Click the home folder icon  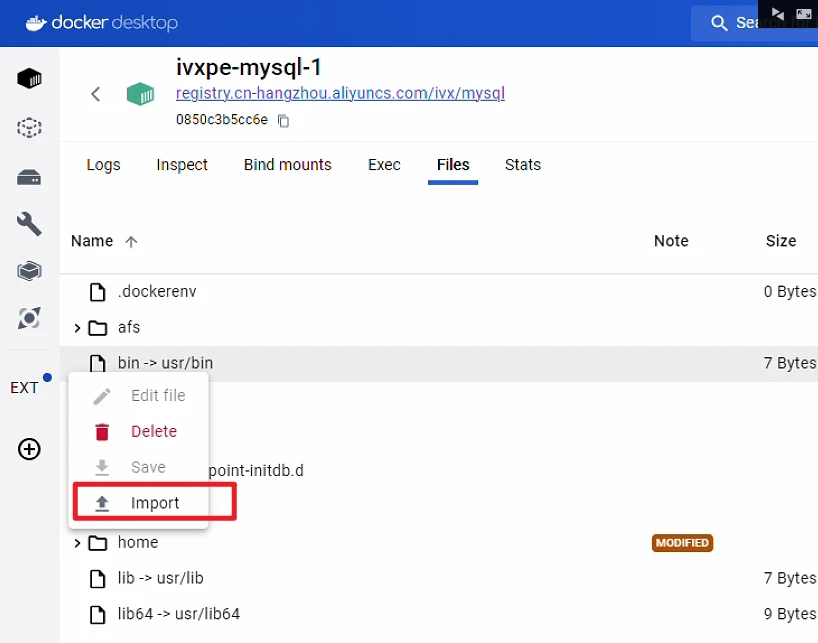coord(98,543)
